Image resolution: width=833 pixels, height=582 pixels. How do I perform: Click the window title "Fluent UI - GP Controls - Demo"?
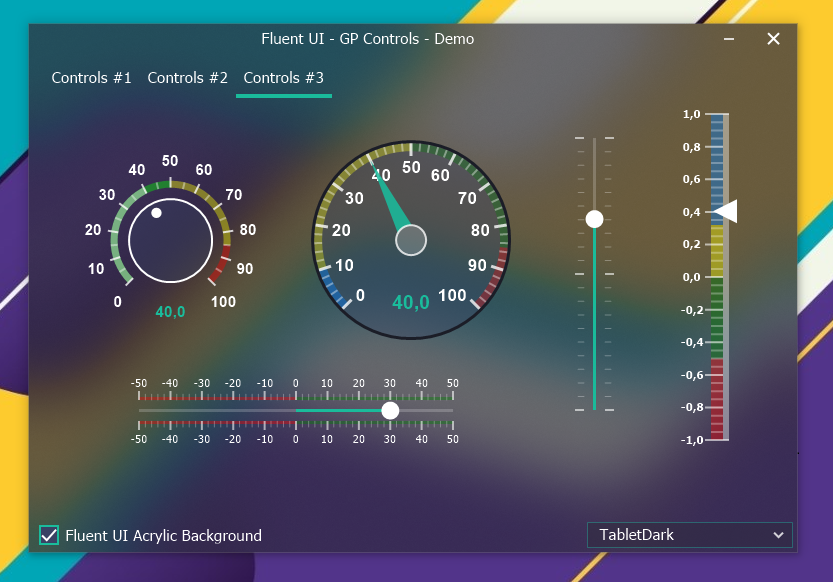point(368,39)
